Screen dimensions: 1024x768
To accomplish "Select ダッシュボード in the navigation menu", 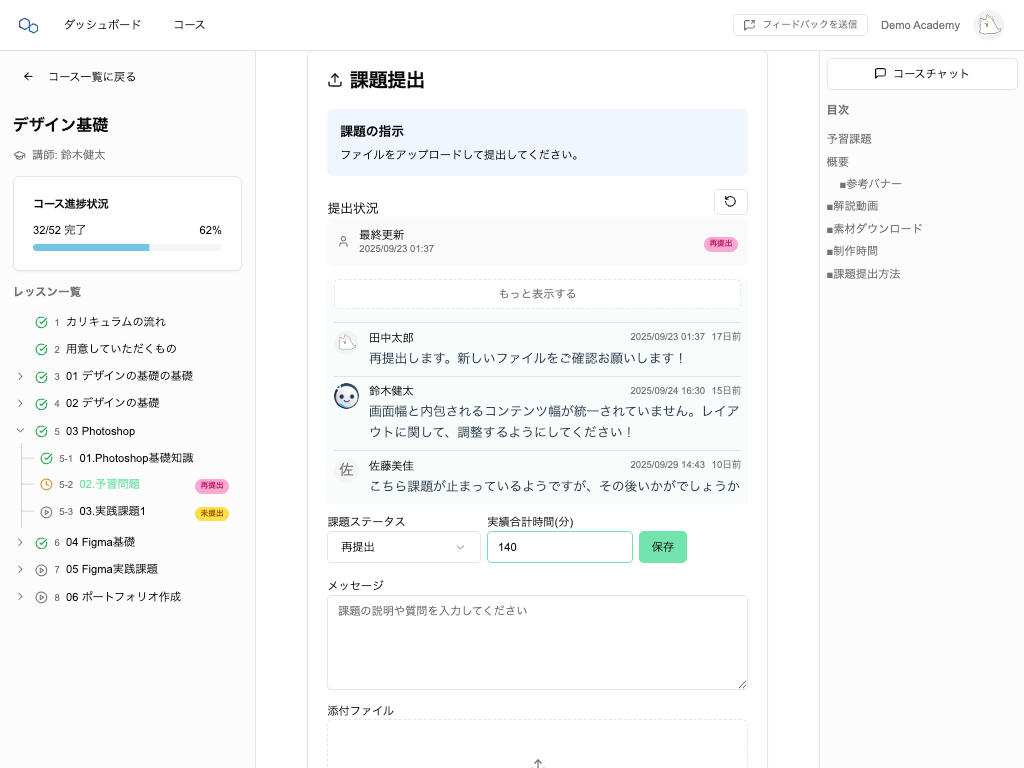I will [x=101, y=25].
